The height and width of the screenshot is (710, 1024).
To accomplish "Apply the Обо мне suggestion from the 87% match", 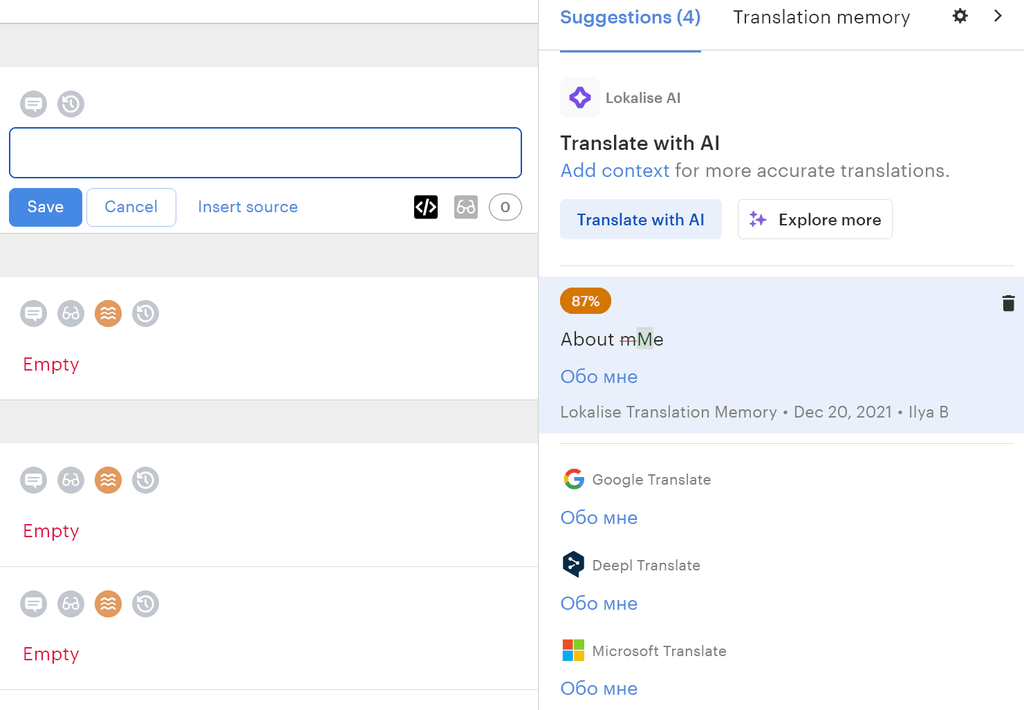I will (x=598, y=376).
